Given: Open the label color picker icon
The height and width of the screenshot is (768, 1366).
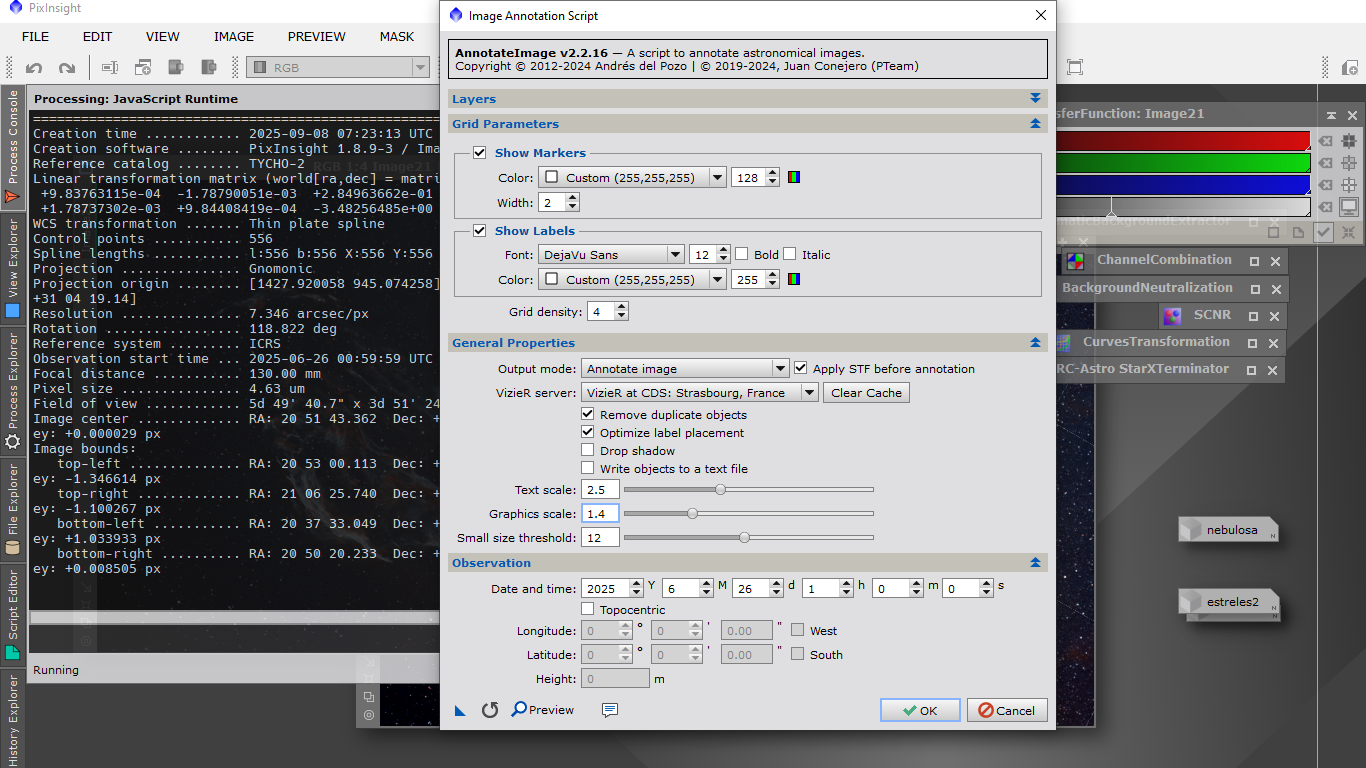Looking at the screenshot, I should click(x=794, y=280).
